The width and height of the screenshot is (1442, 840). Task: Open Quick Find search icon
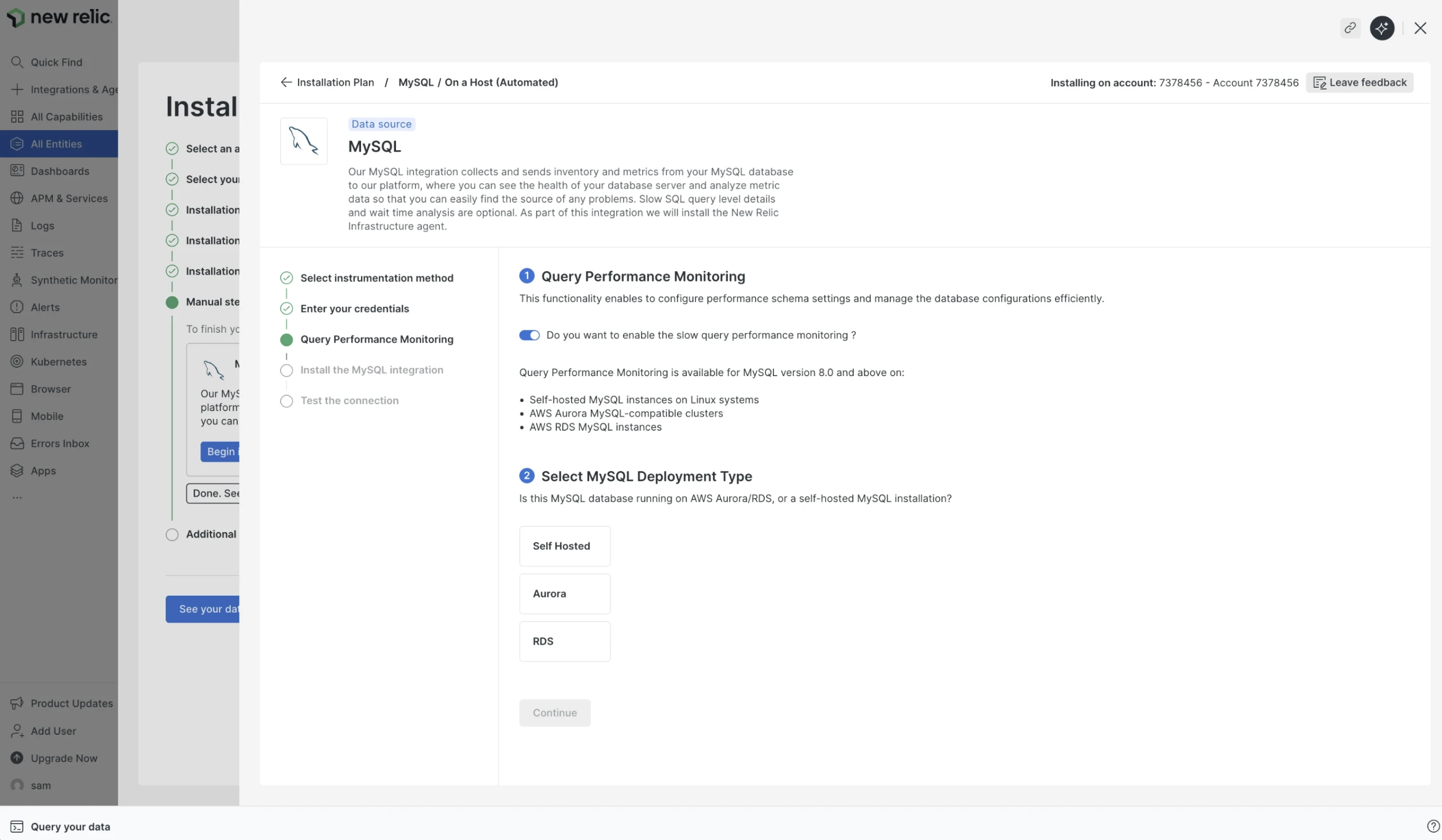click(17, 62)
